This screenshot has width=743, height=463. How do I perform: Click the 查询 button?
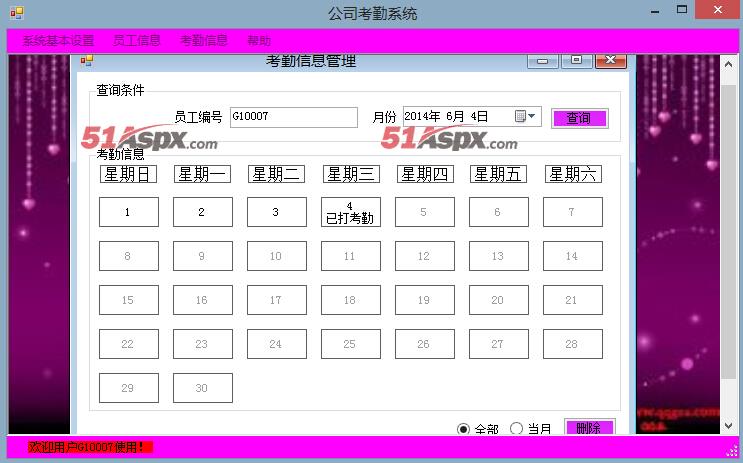[580, 118]
